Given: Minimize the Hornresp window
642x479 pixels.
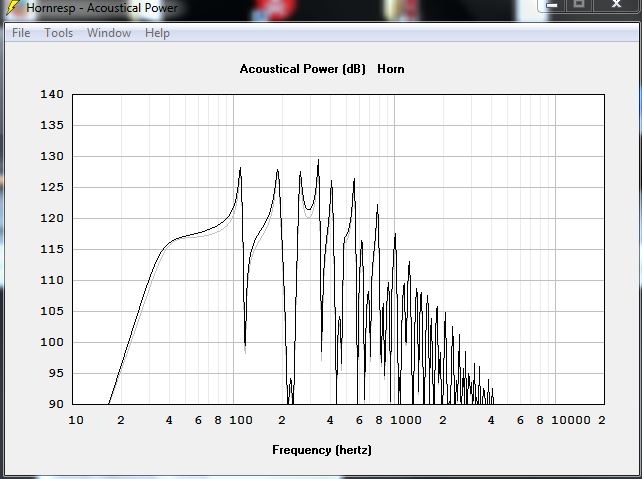Looking at the screenshot, I should tap(552, 5).
